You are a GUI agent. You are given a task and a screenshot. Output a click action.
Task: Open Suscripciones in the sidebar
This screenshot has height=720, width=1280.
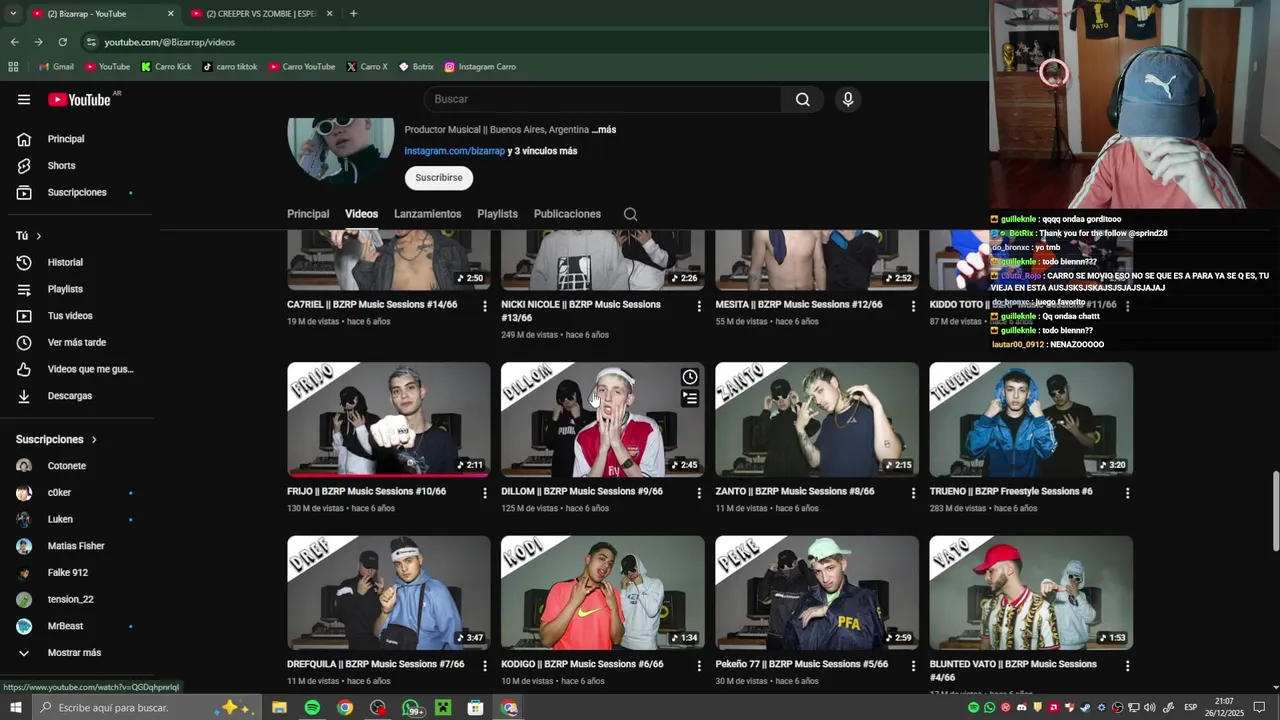76,192
